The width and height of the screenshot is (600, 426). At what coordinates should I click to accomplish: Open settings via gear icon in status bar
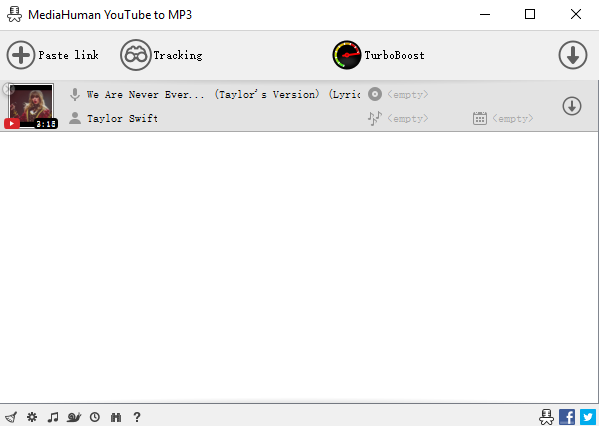[x=32, y=417]
